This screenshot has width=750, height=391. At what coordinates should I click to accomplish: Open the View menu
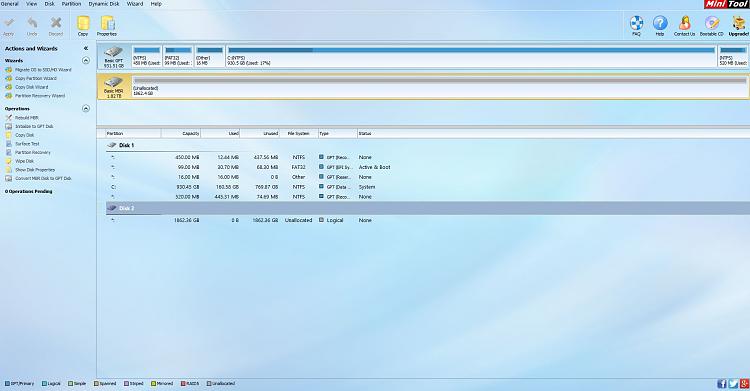point(32,4)
